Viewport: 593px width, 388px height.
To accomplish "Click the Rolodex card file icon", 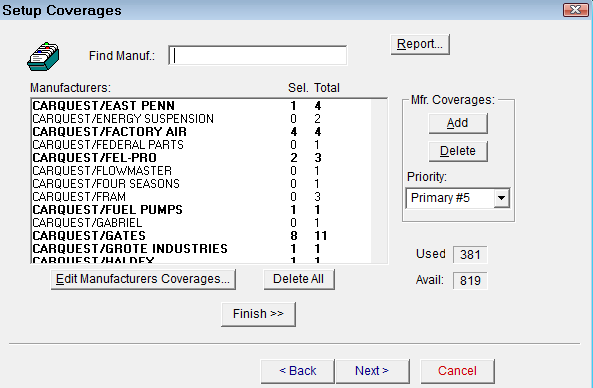I will tap(43, 56).
